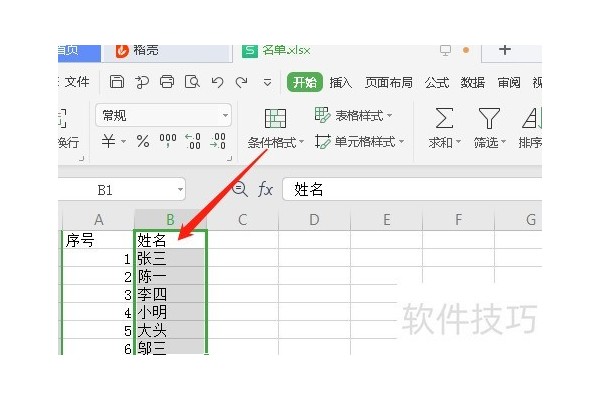Switch to the 插入 tab

pos(341,82)
